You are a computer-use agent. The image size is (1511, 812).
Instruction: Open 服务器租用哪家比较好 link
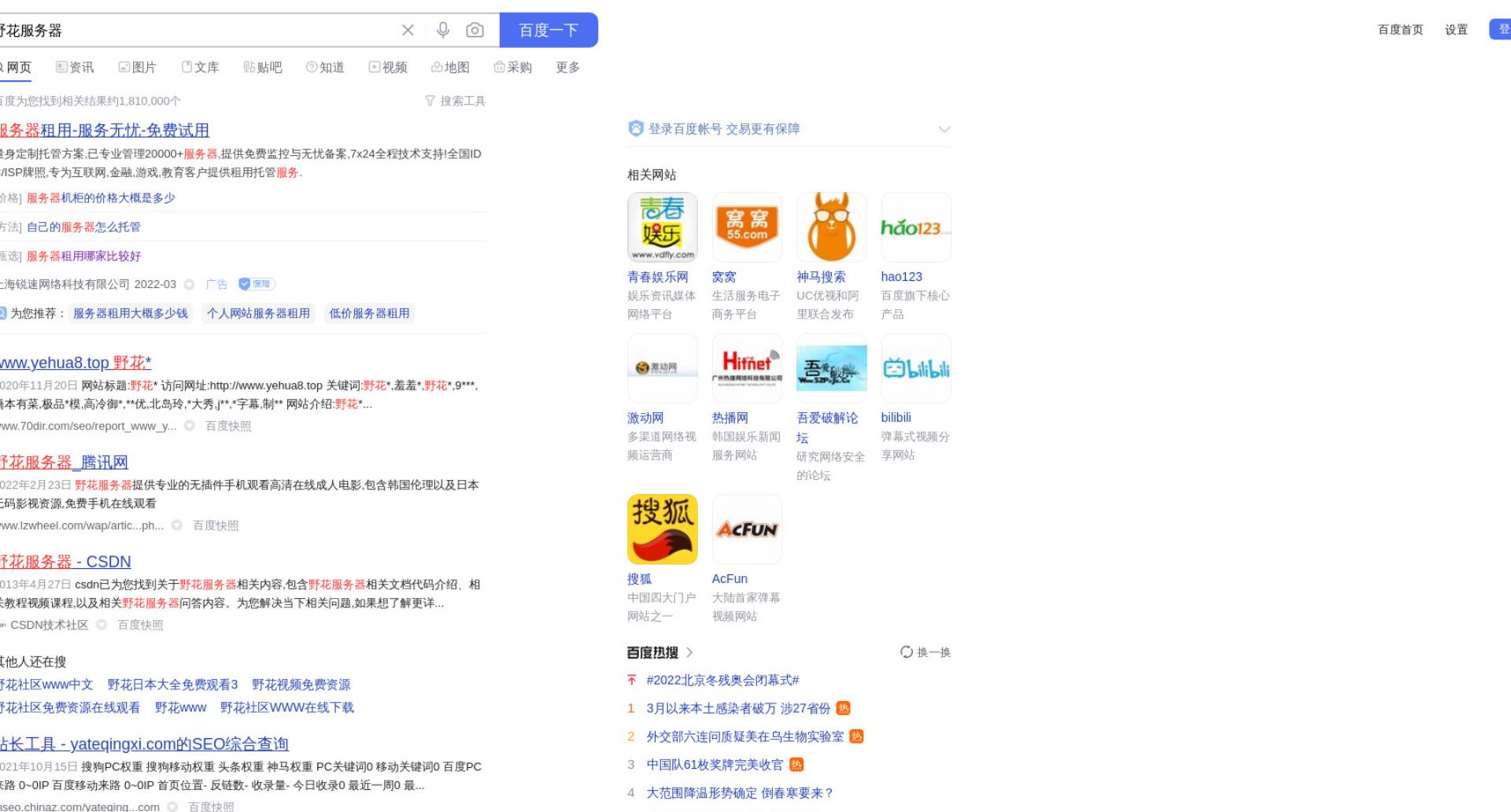[x=83, y=257]
